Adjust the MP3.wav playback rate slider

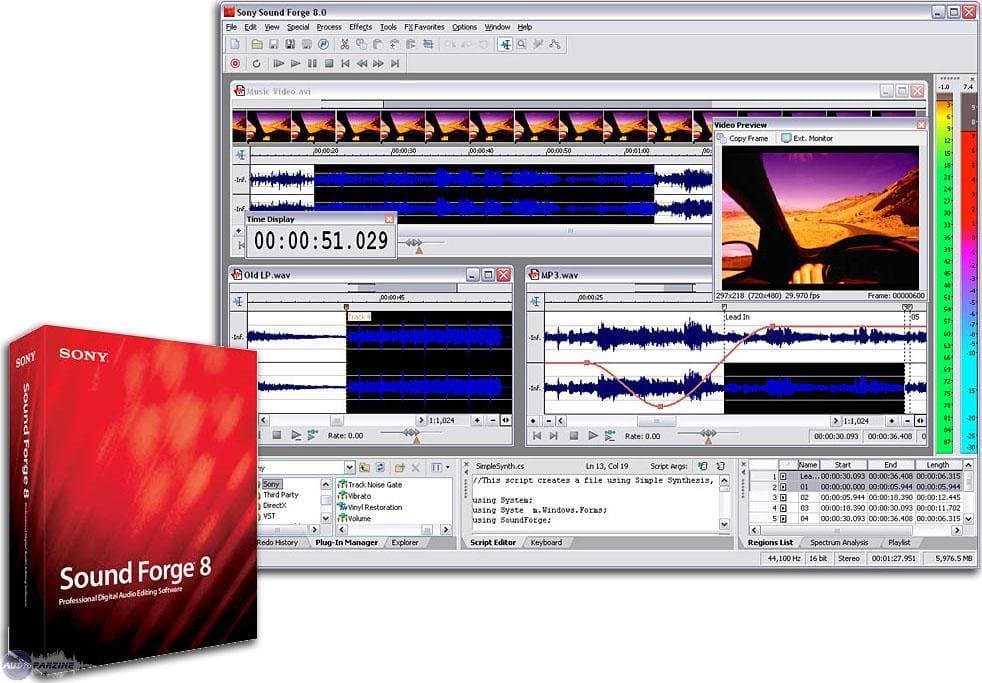[708, 433]
